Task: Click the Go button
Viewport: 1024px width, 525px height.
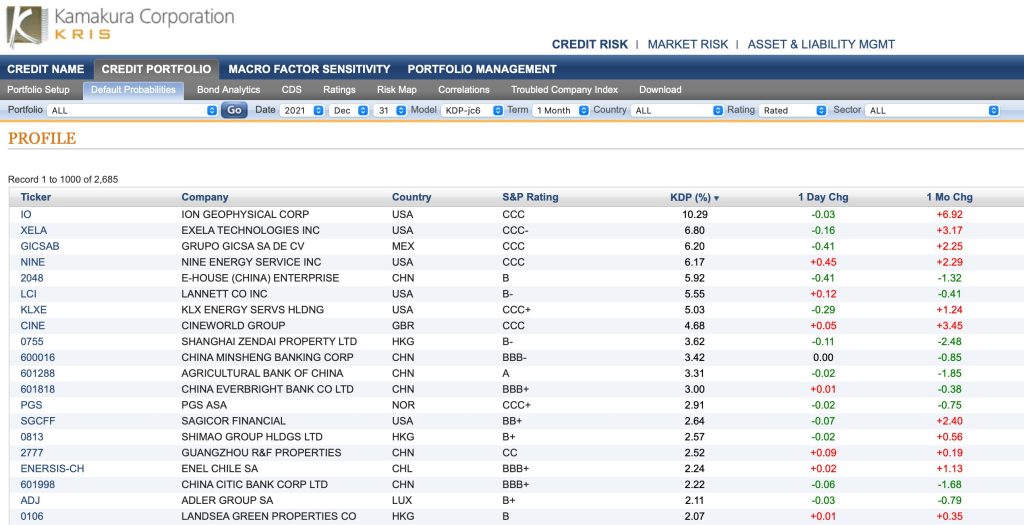Action: pyautogui.click(x=234, y=110)
